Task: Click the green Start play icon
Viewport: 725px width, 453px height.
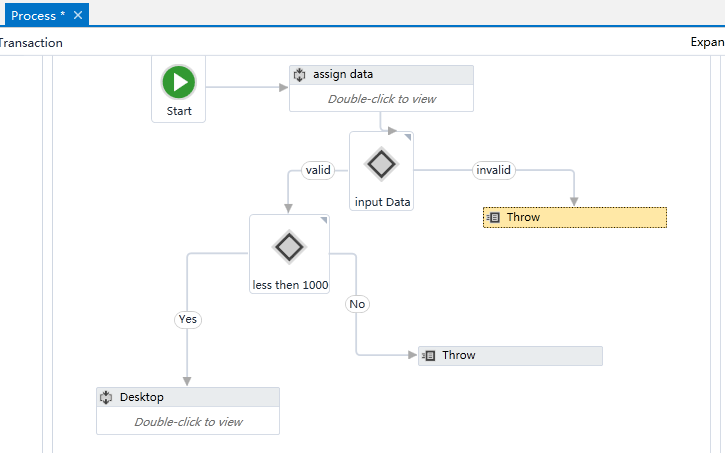Action: point(178,82)
